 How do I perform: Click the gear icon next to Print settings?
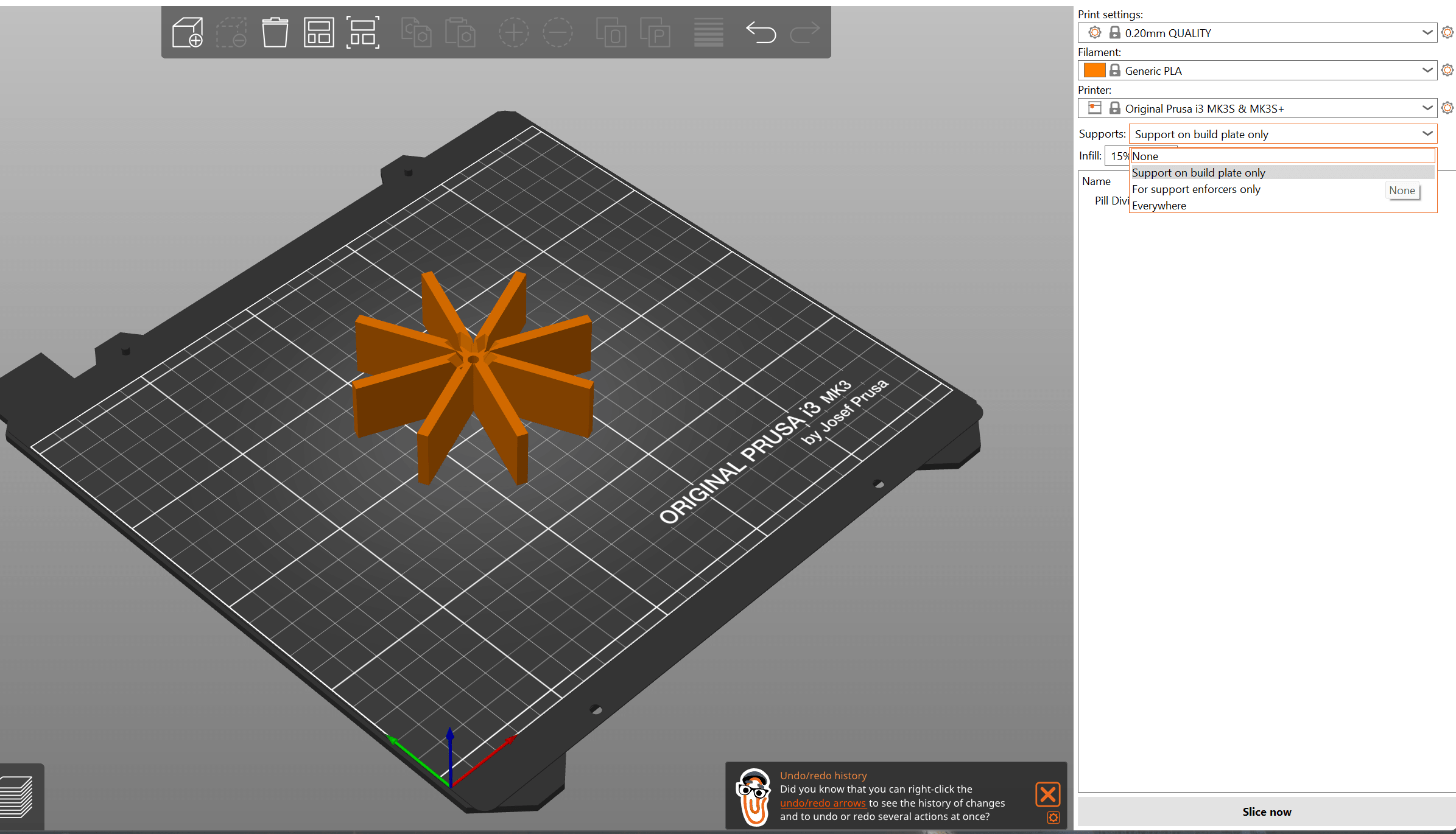[x=1447, y=32]
